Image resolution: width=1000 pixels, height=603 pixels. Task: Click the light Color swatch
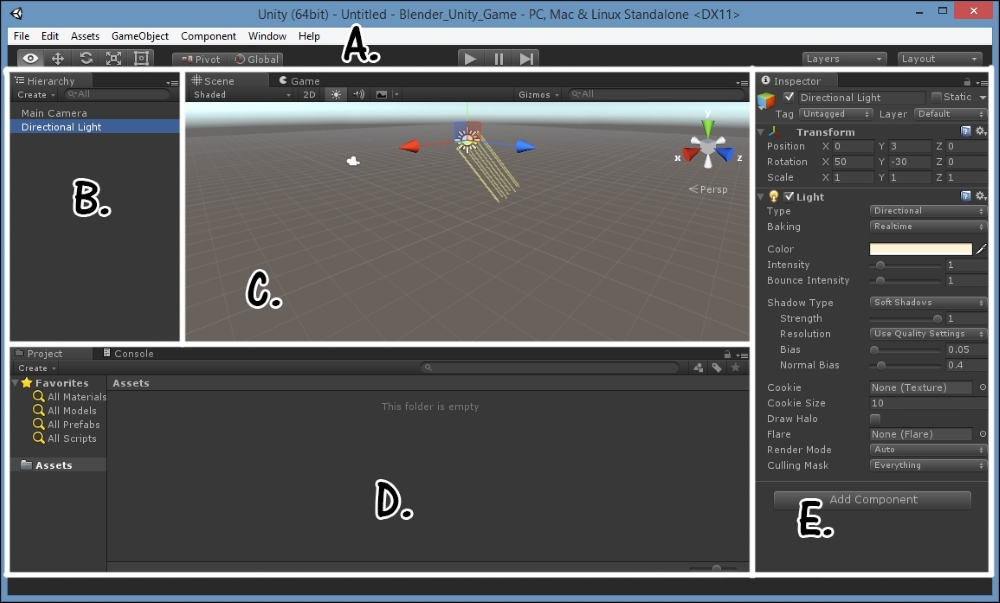click(921, 249)
